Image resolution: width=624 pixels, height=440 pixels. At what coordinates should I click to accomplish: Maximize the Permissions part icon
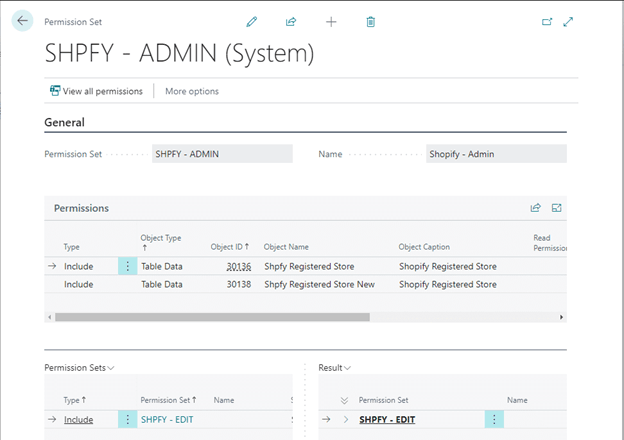click(x=556, y=208)
